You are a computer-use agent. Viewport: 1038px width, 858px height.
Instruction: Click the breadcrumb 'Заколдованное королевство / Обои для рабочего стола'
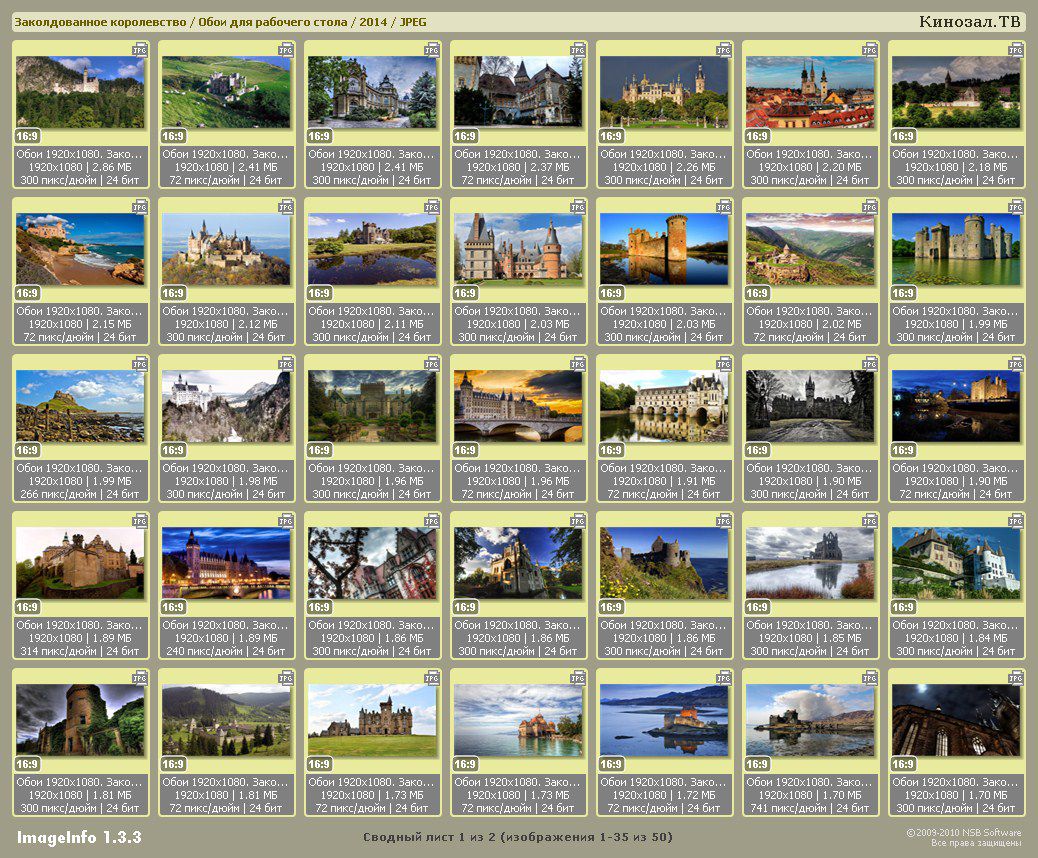pos(181,22)
